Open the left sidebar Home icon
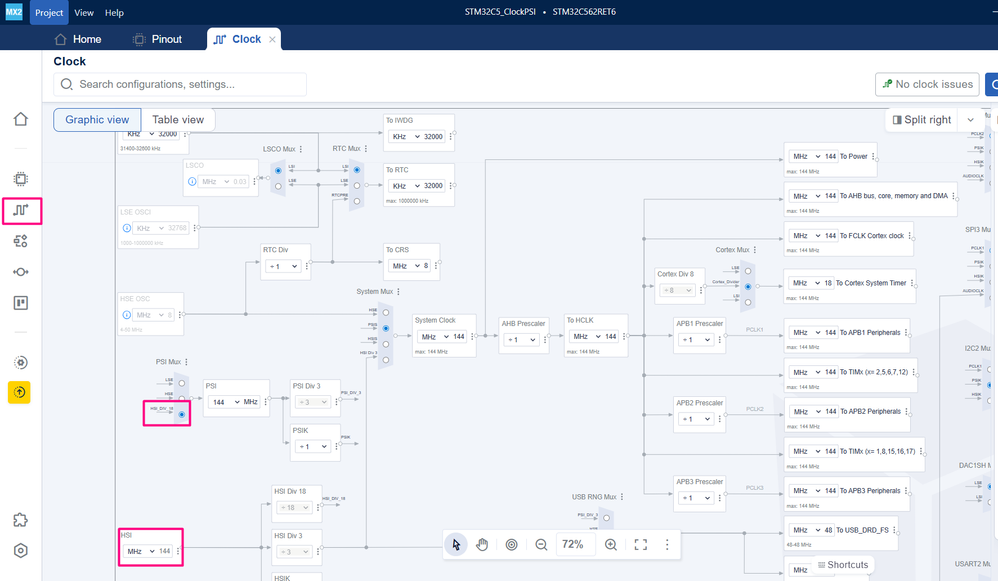This screenshot has height=581, width=998. pos(21,119)
